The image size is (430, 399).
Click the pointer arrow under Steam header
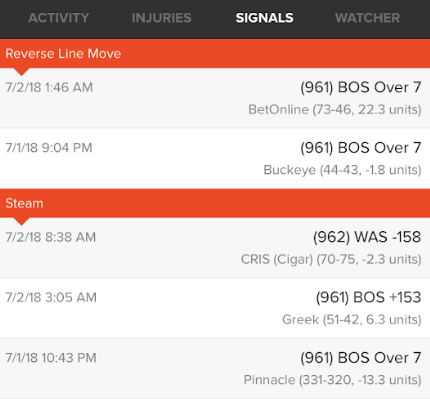[x=22, y=221]
